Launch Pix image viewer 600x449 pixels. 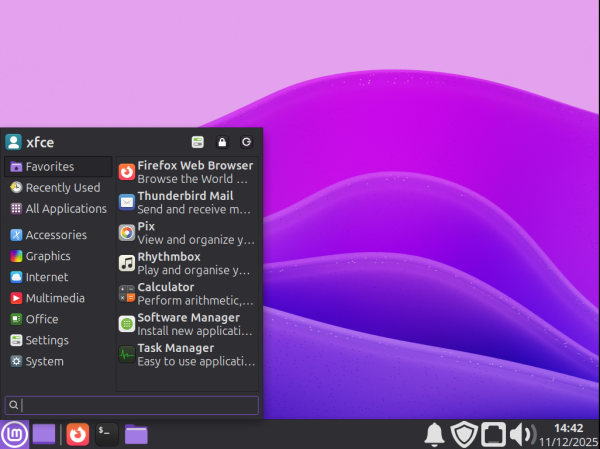[x=187, y=233]
